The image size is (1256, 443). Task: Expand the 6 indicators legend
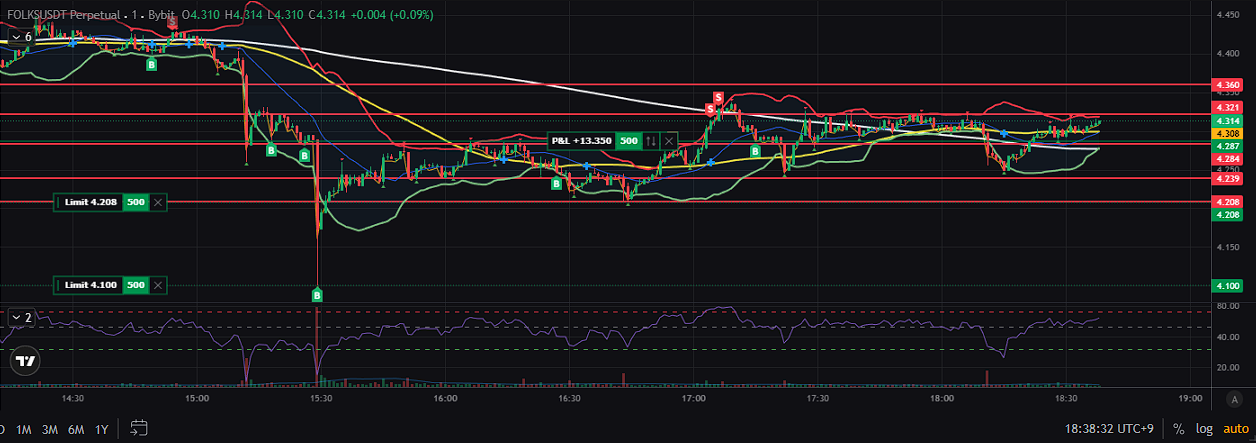(20, 36)
